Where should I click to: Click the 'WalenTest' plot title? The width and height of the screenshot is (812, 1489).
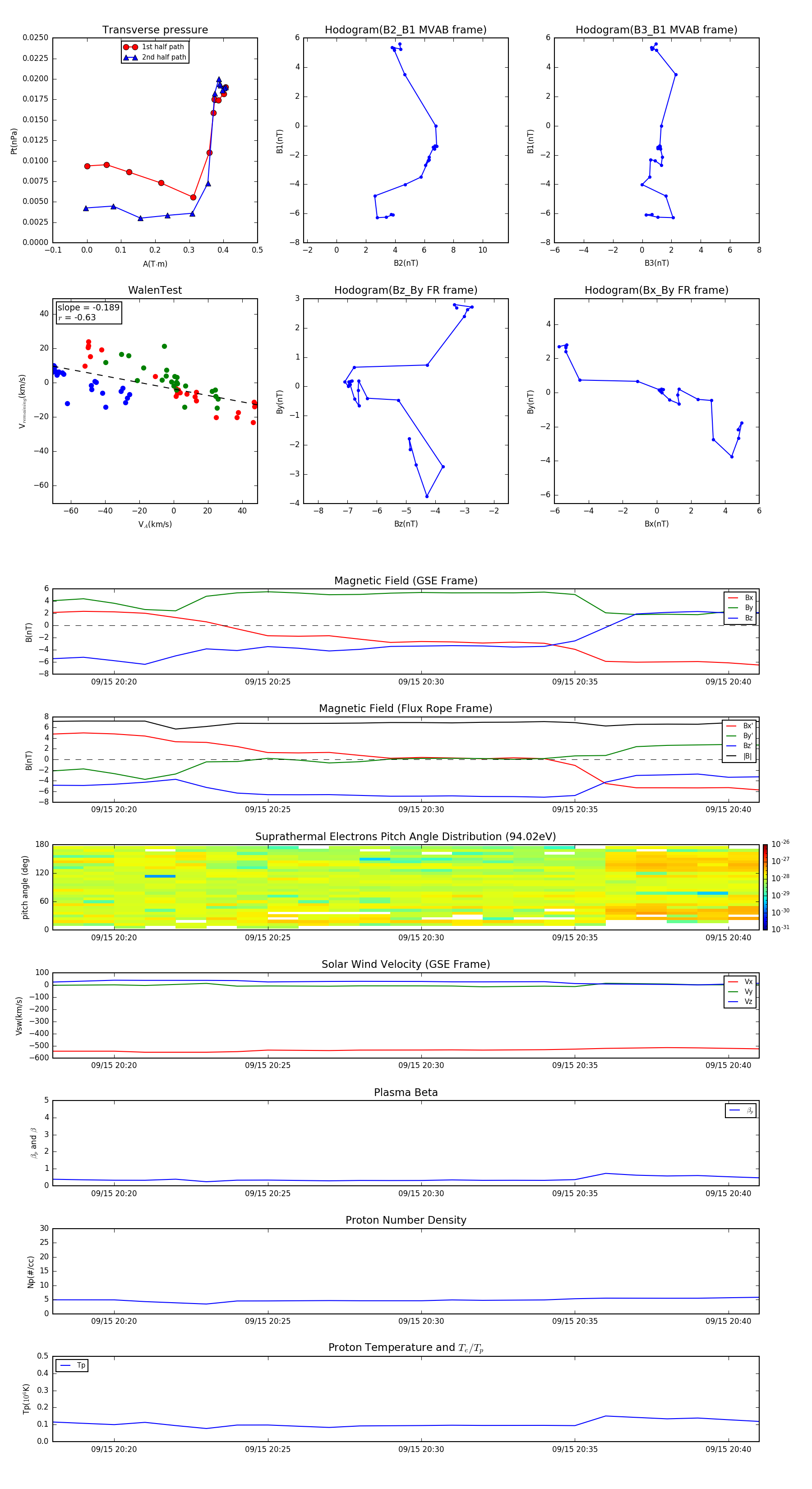[155, 290]
